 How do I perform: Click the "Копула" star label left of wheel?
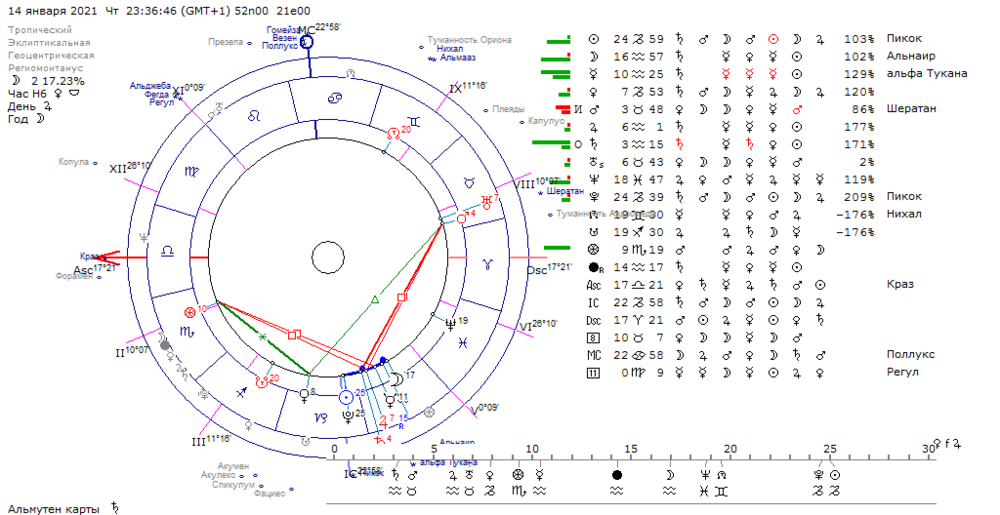(73, 163)
